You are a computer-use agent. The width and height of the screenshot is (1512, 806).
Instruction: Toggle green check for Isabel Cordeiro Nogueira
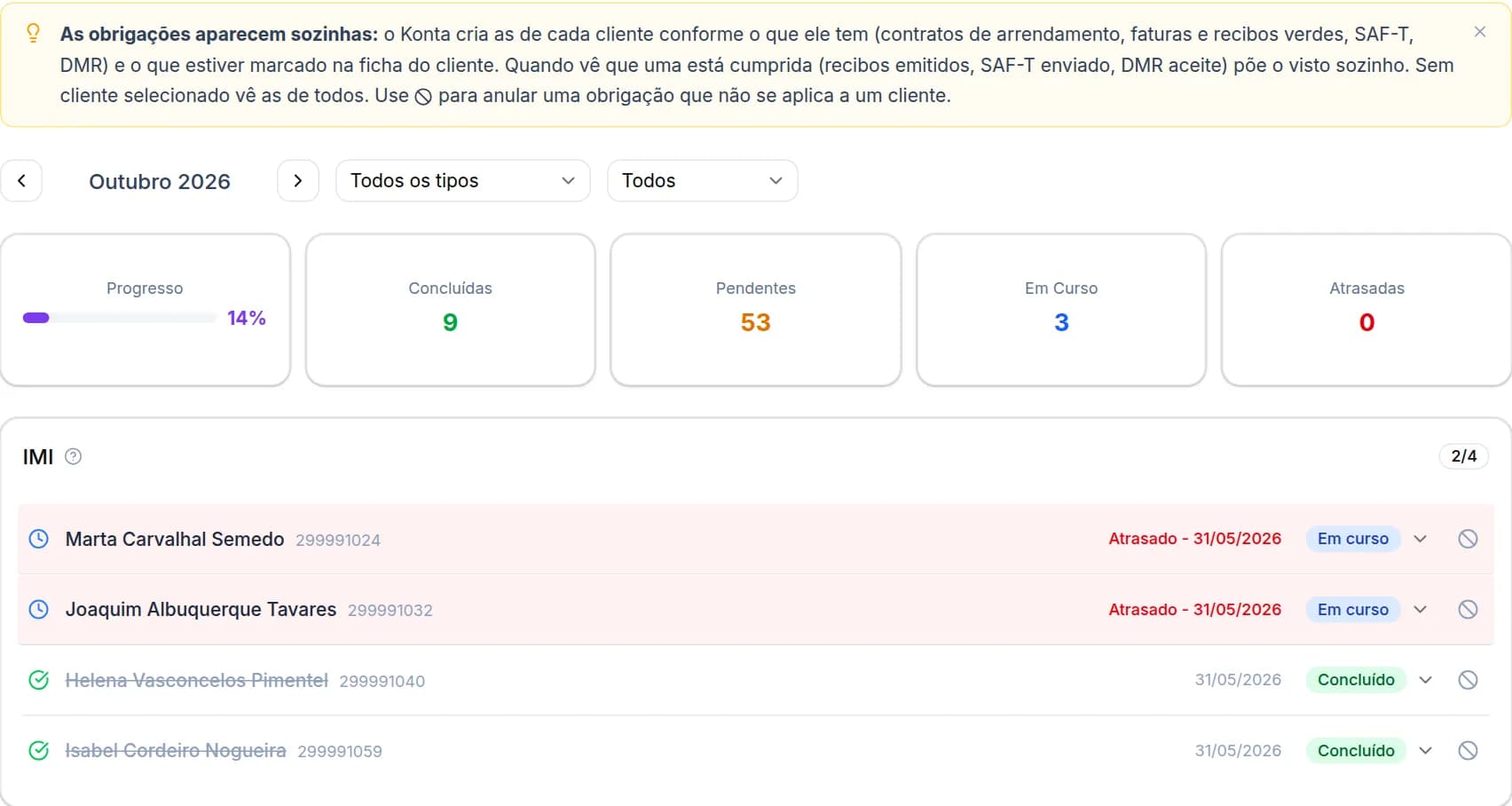[x=39, y=750]
